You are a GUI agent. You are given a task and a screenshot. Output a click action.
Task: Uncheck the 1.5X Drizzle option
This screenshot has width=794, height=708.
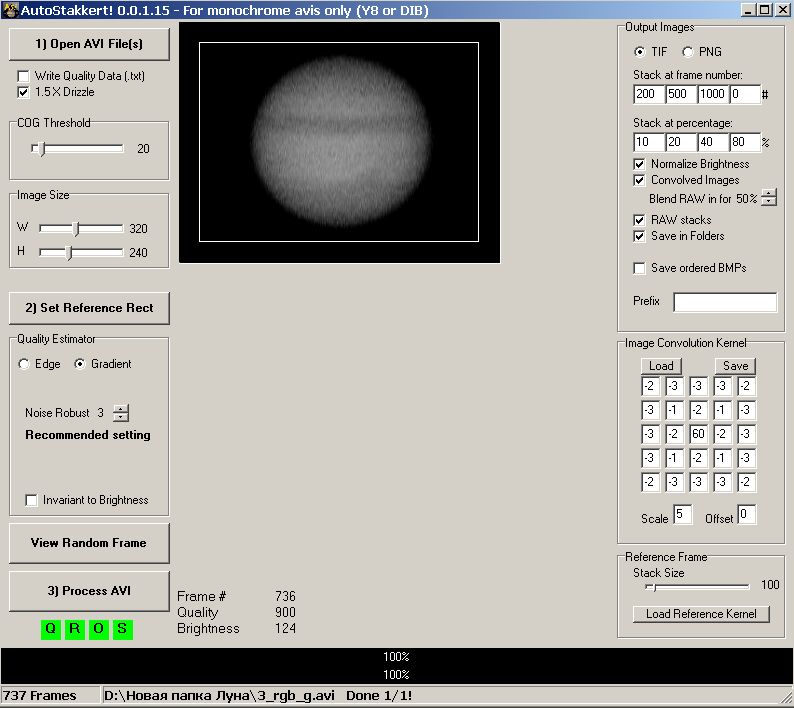click(x=24, y=92)
